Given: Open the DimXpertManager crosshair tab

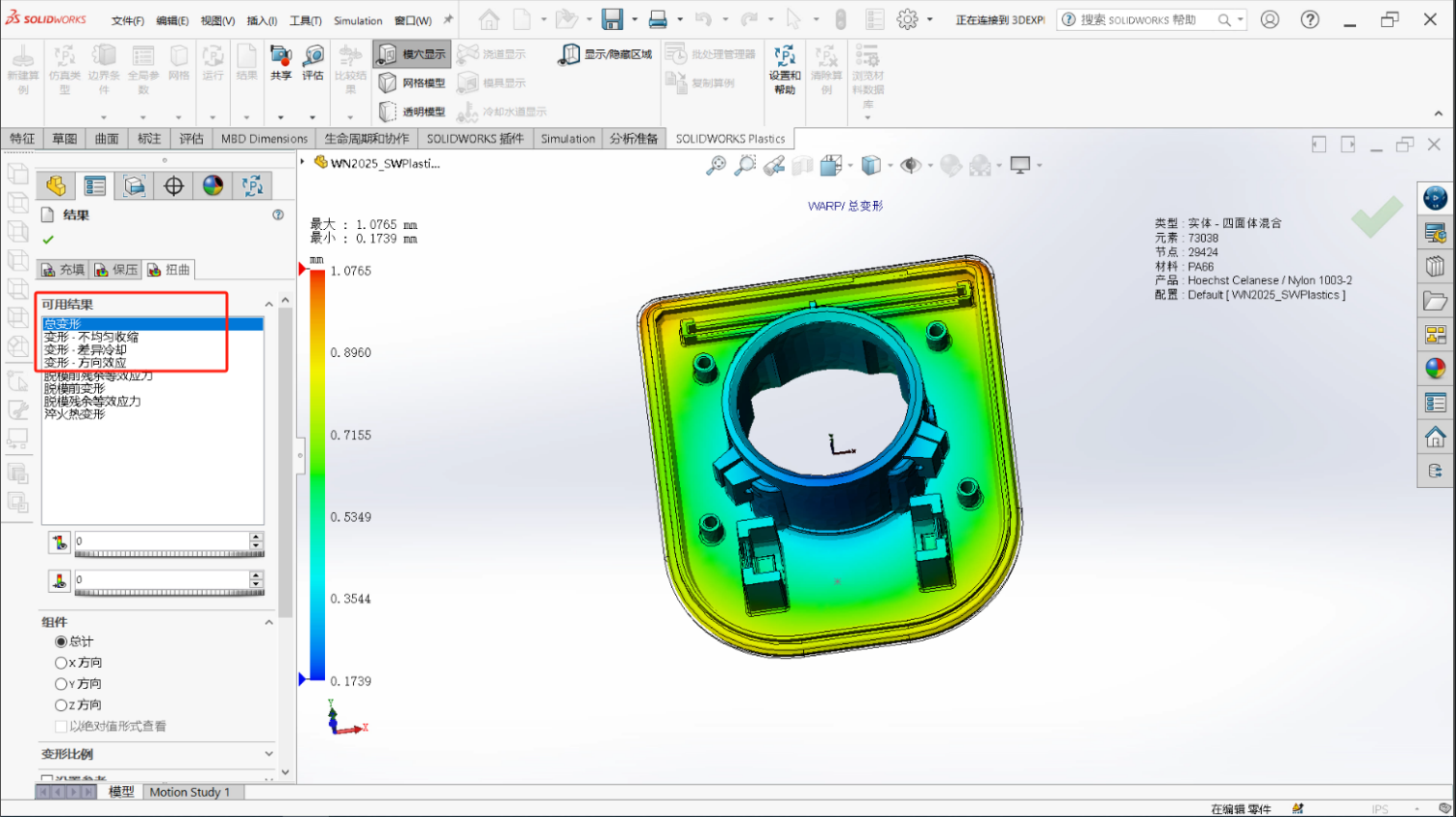Looking at the screenshot, I should tap(174, 185).
